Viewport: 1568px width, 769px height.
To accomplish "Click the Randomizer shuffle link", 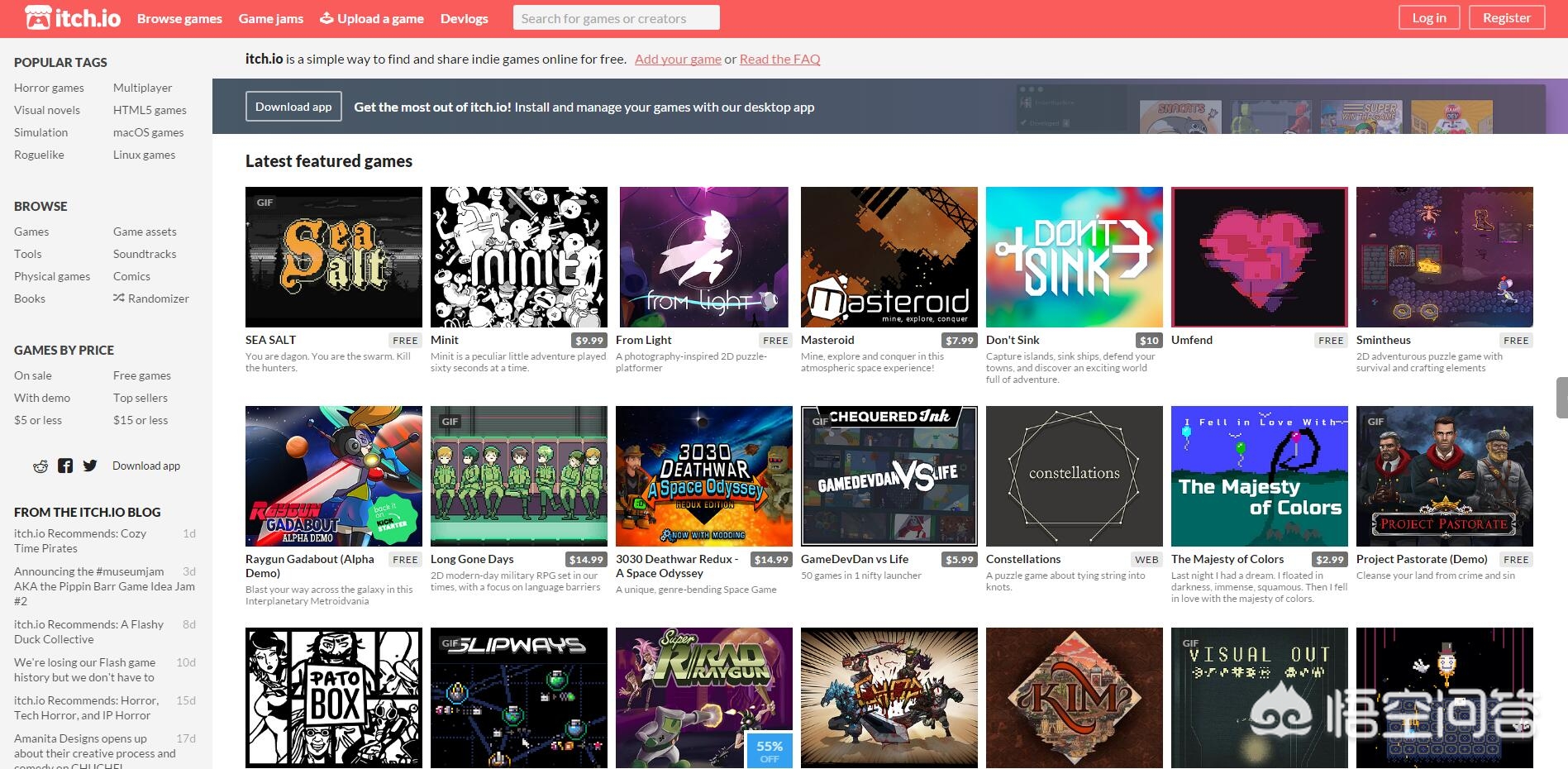I will click(x=151, y=299).
